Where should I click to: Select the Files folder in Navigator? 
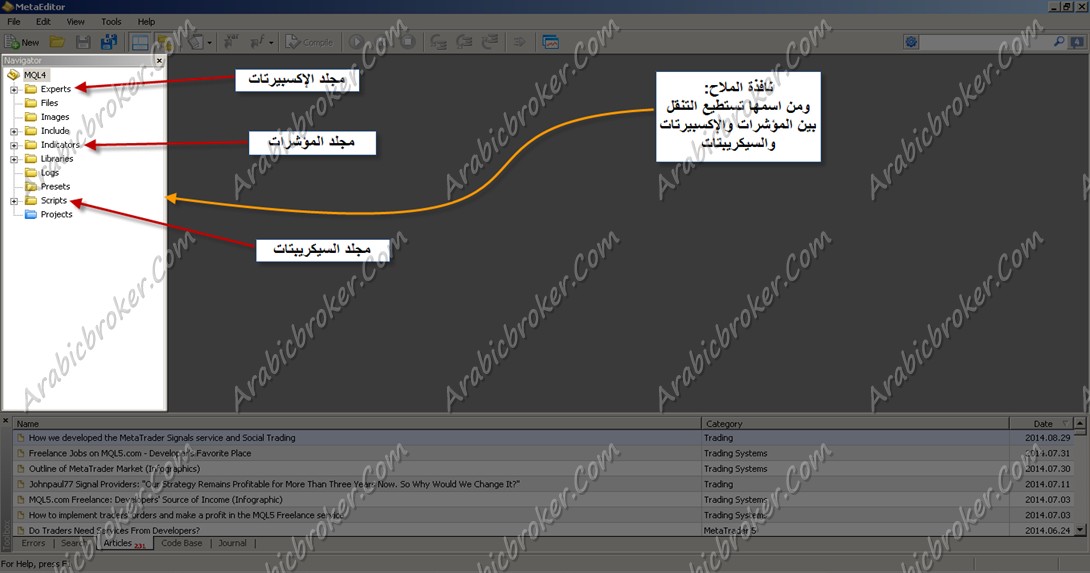[49, 103]
